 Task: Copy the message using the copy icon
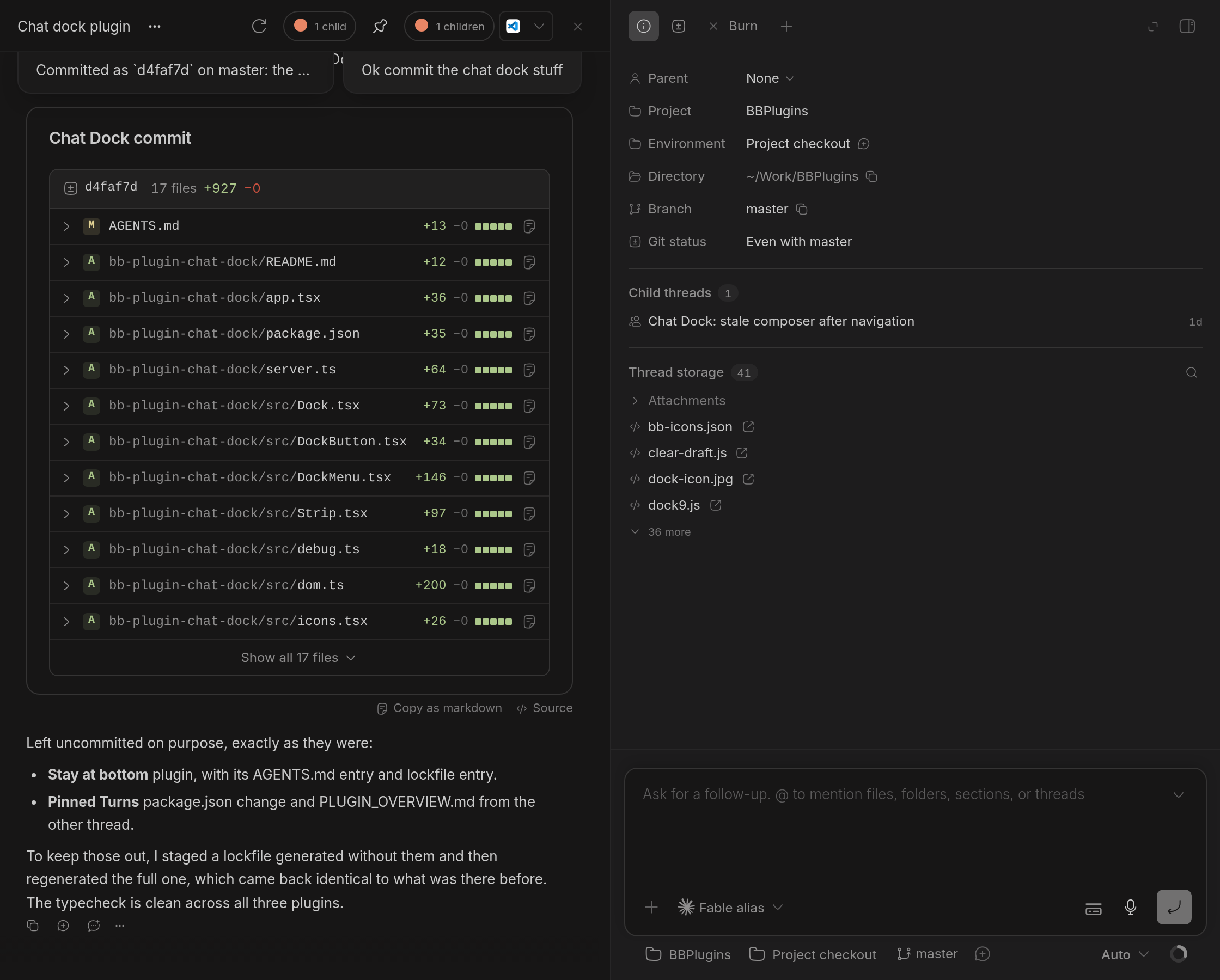tap(33, 926)
